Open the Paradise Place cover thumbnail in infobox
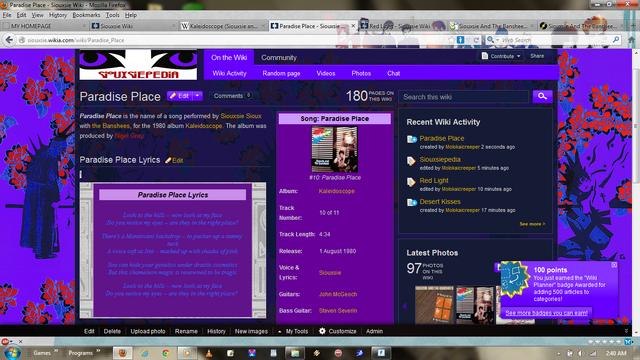 [335, 149]
